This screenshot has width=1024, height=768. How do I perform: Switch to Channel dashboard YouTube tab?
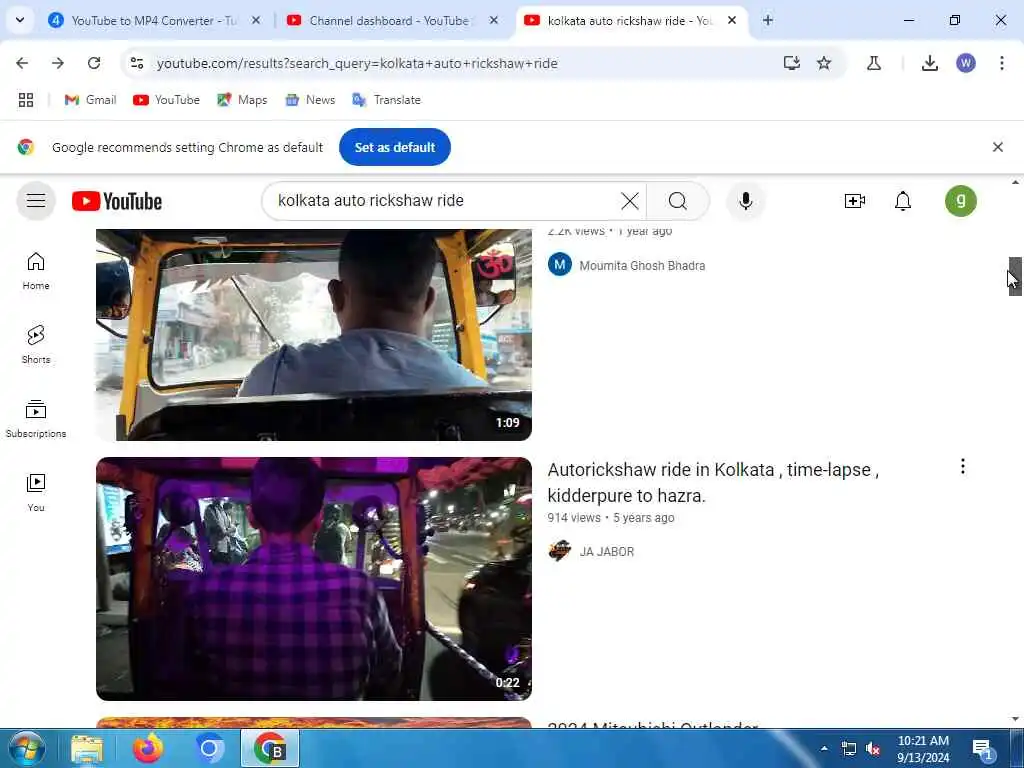(x=390, y=21)
